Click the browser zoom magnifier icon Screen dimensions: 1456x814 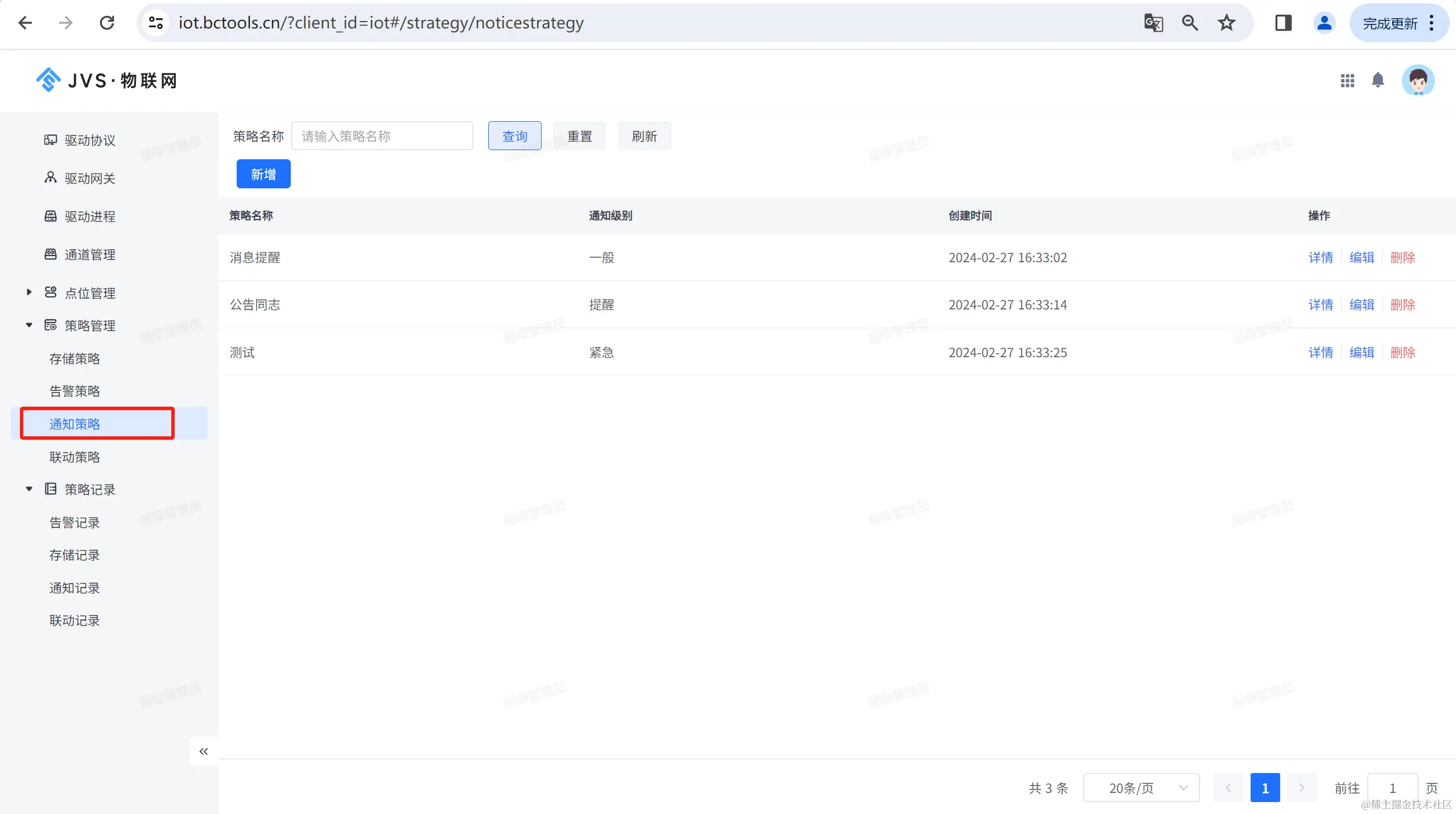[1190, 23]
